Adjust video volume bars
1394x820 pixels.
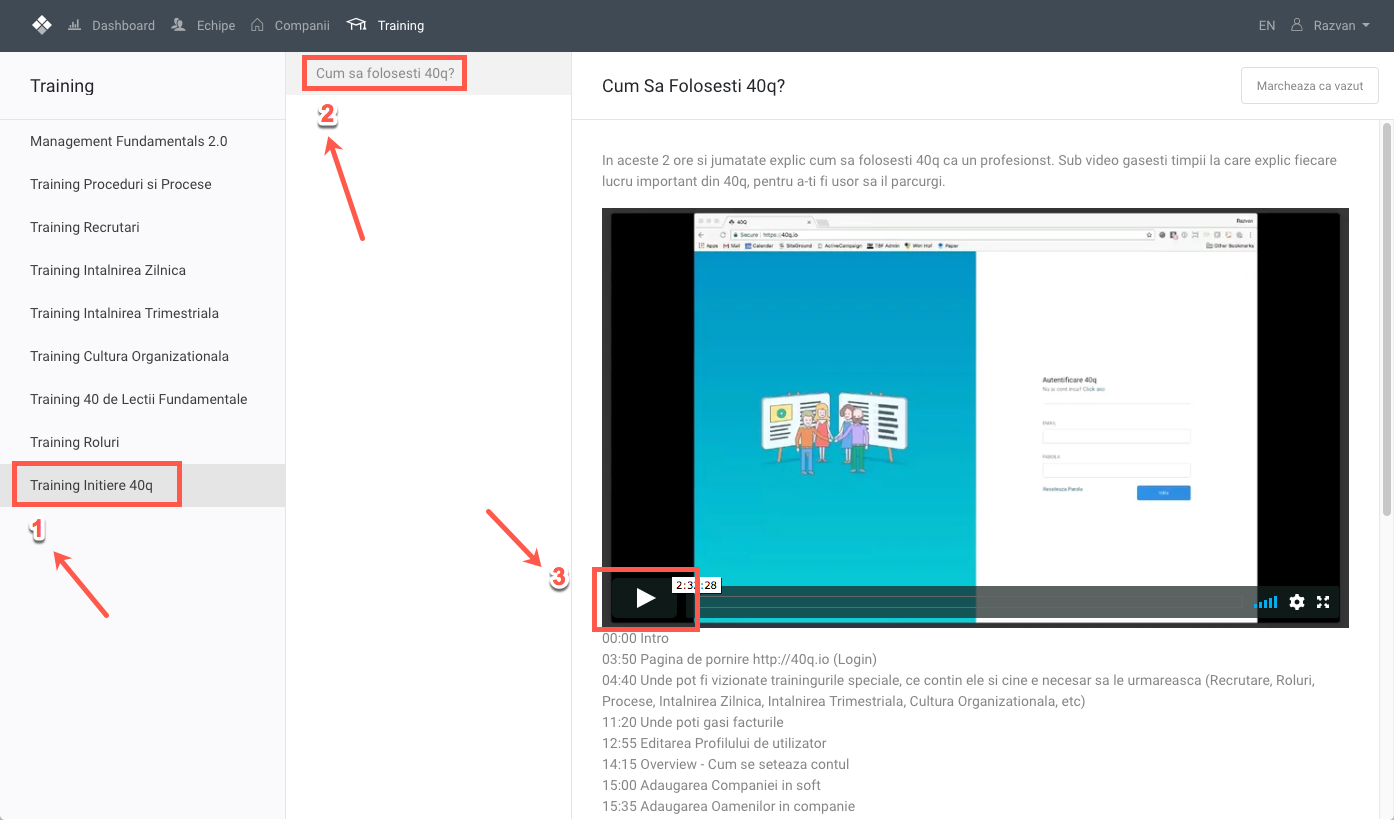(x=1266, y=602)
